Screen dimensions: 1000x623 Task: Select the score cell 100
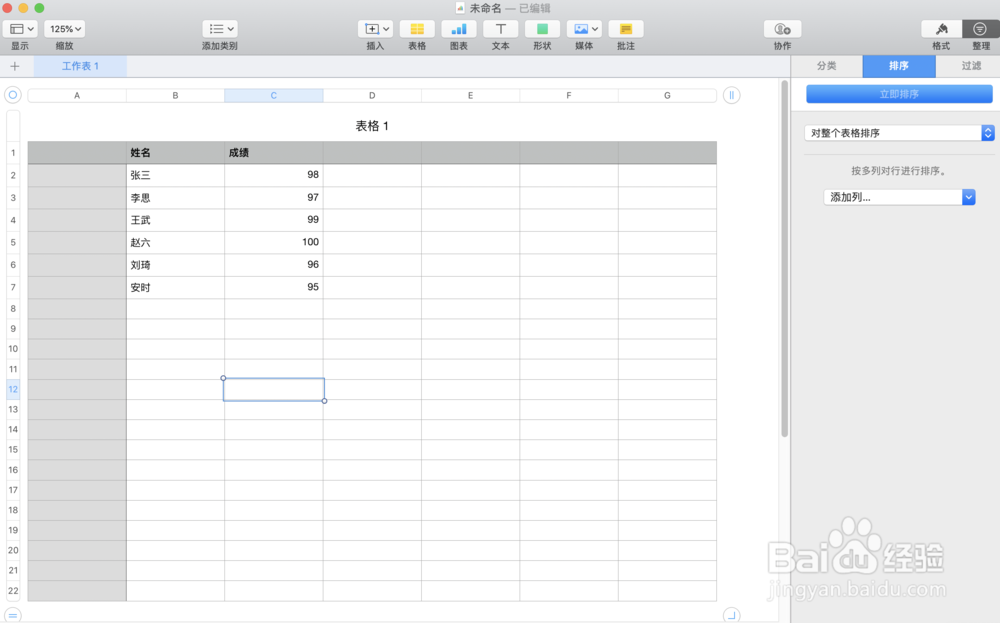[274, 242]
